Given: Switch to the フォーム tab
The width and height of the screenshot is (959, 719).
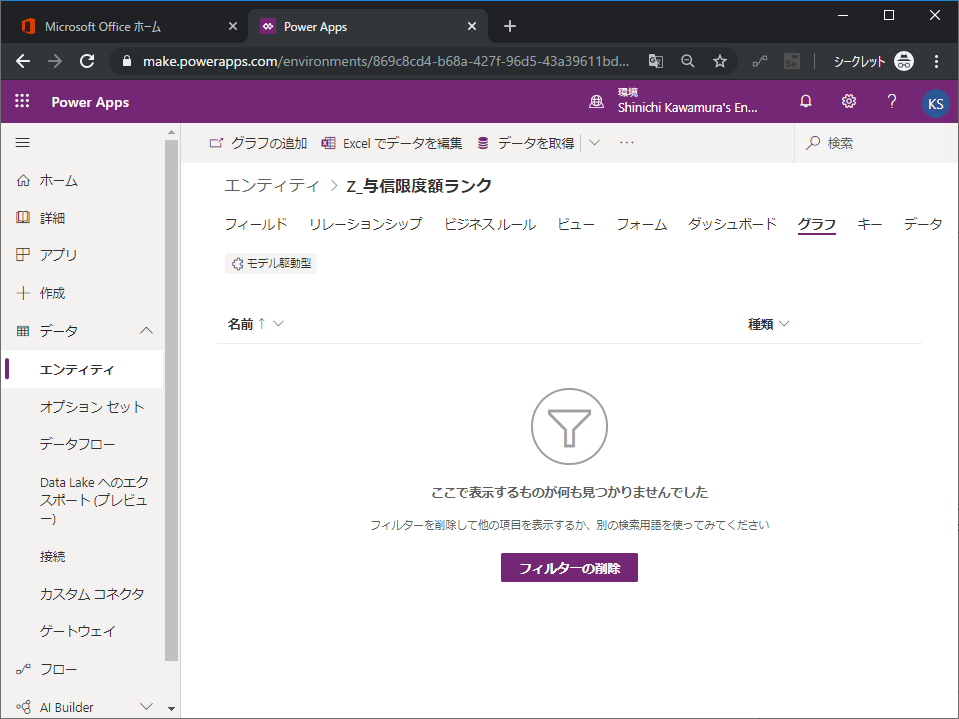Looking at the screenshot, I should 642,224.
